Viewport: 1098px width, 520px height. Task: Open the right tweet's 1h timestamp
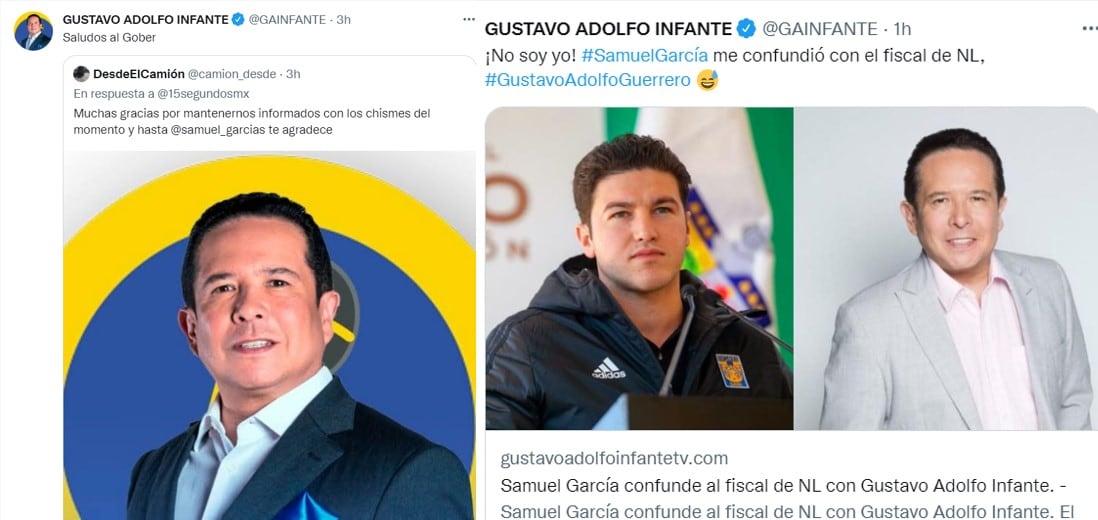902,29
